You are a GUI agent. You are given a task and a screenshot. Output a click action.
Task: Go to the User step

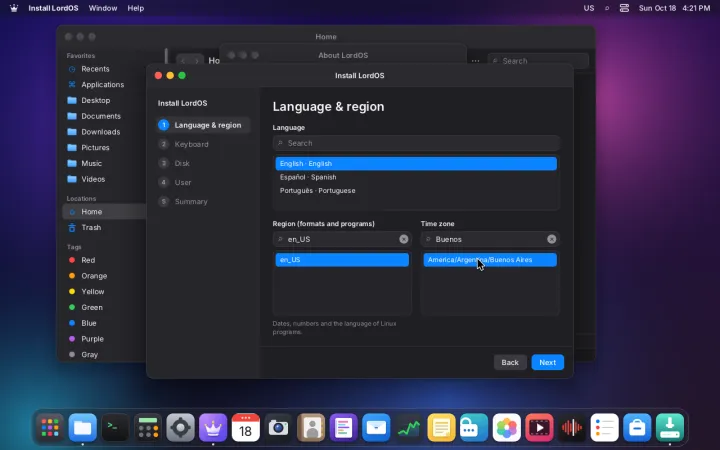pos(203,182)
